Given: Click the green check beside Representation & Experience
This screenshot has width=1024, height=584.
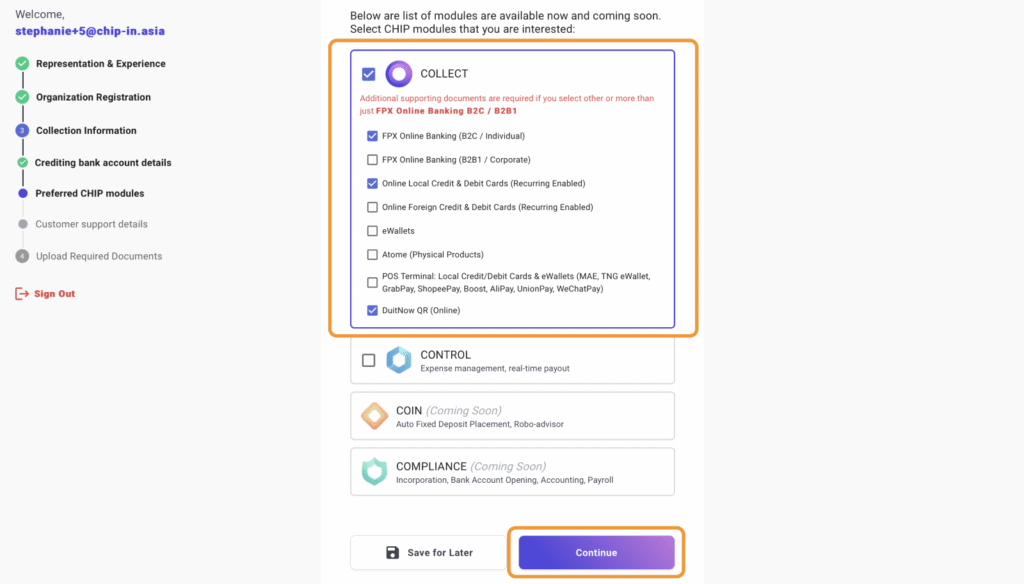Looking at the screenshot, I should click(x=22, y=64).
